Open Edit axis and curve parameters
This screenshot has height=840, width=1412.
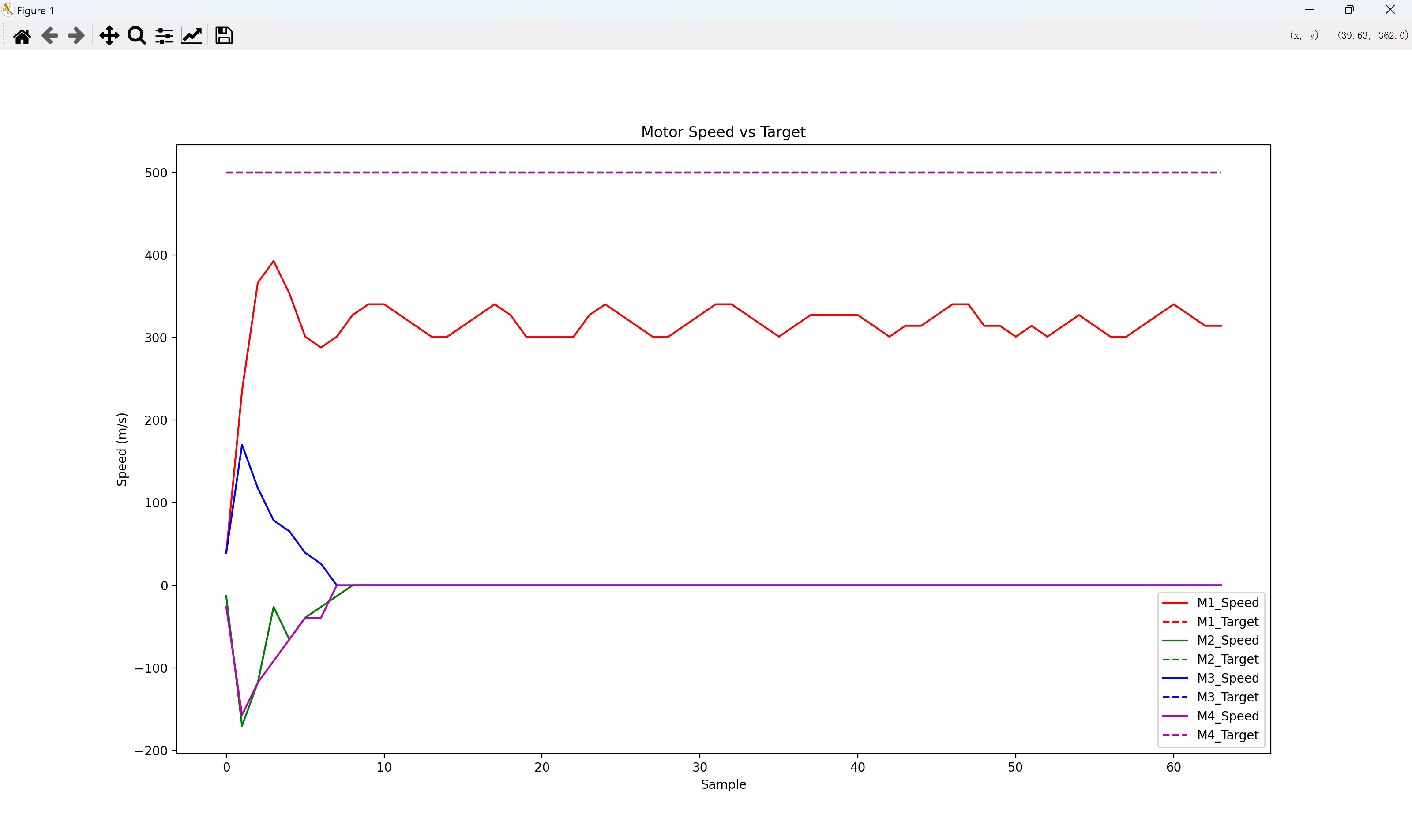point(192,36)
